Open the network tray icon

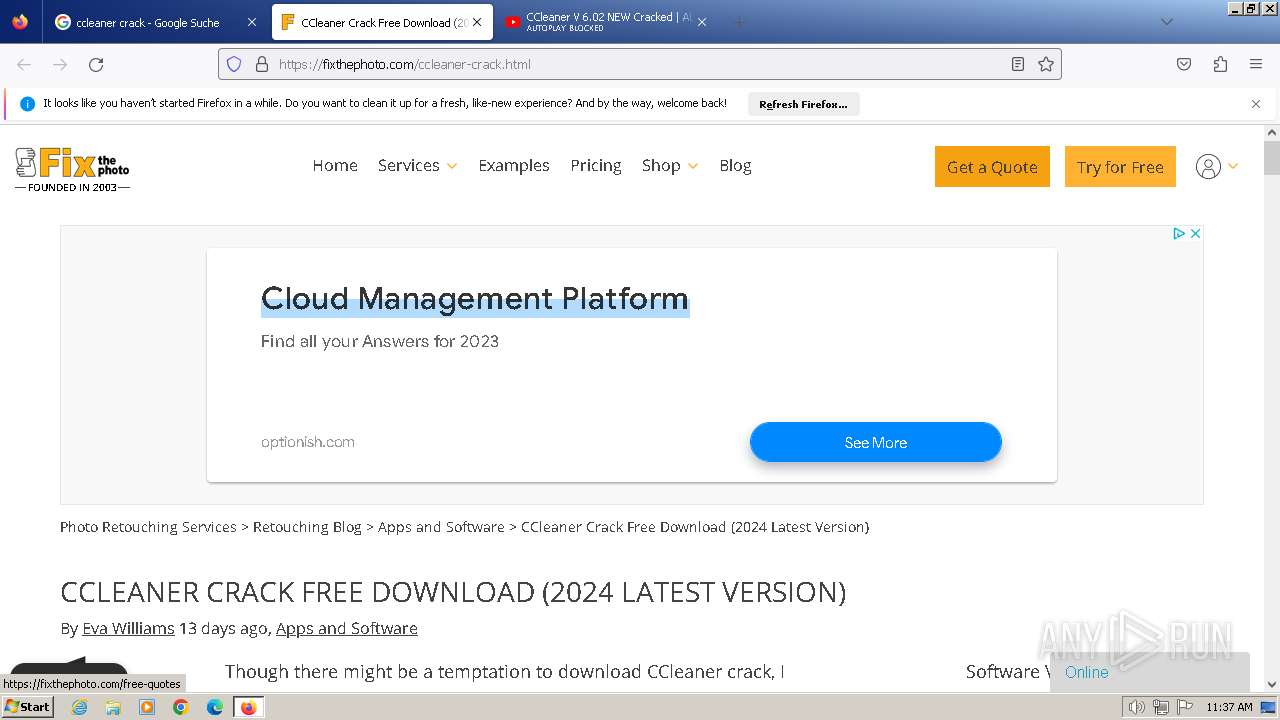point(1161,707)
